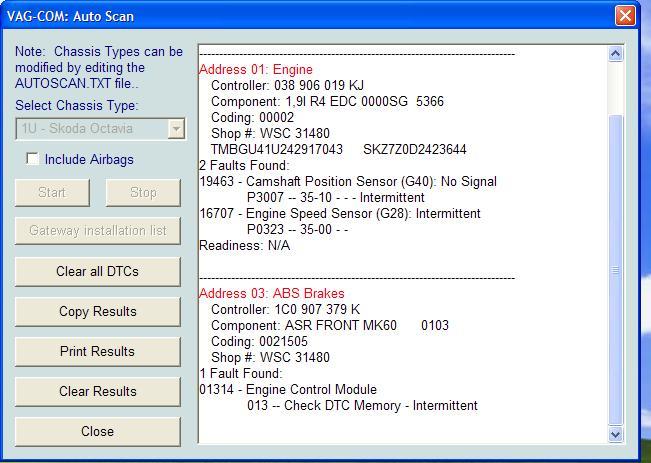Open the Gateway installation list

click(98, 230)
